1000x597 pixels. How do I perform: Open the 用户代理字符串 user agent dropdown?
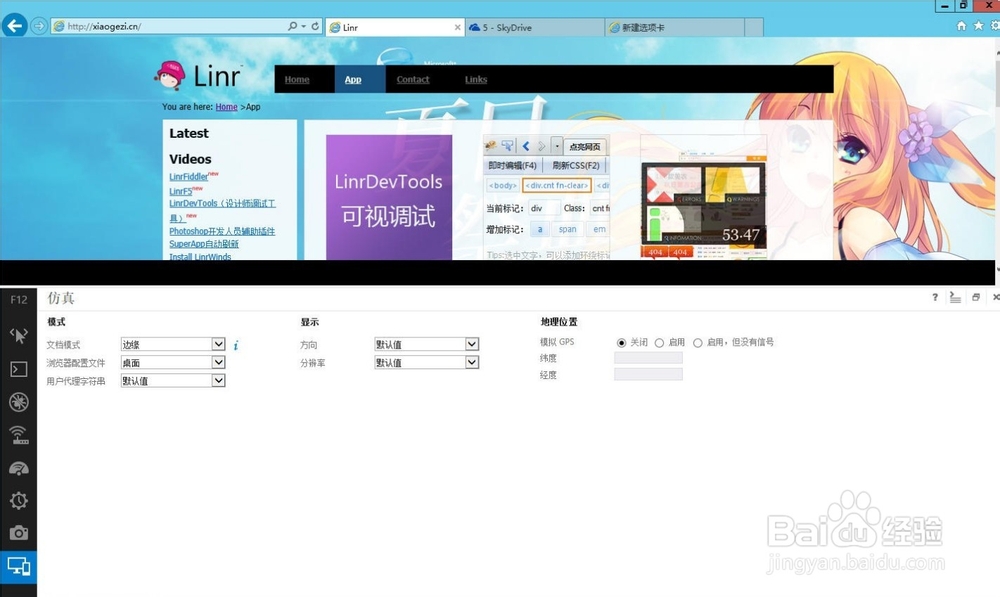coord(173,381)
